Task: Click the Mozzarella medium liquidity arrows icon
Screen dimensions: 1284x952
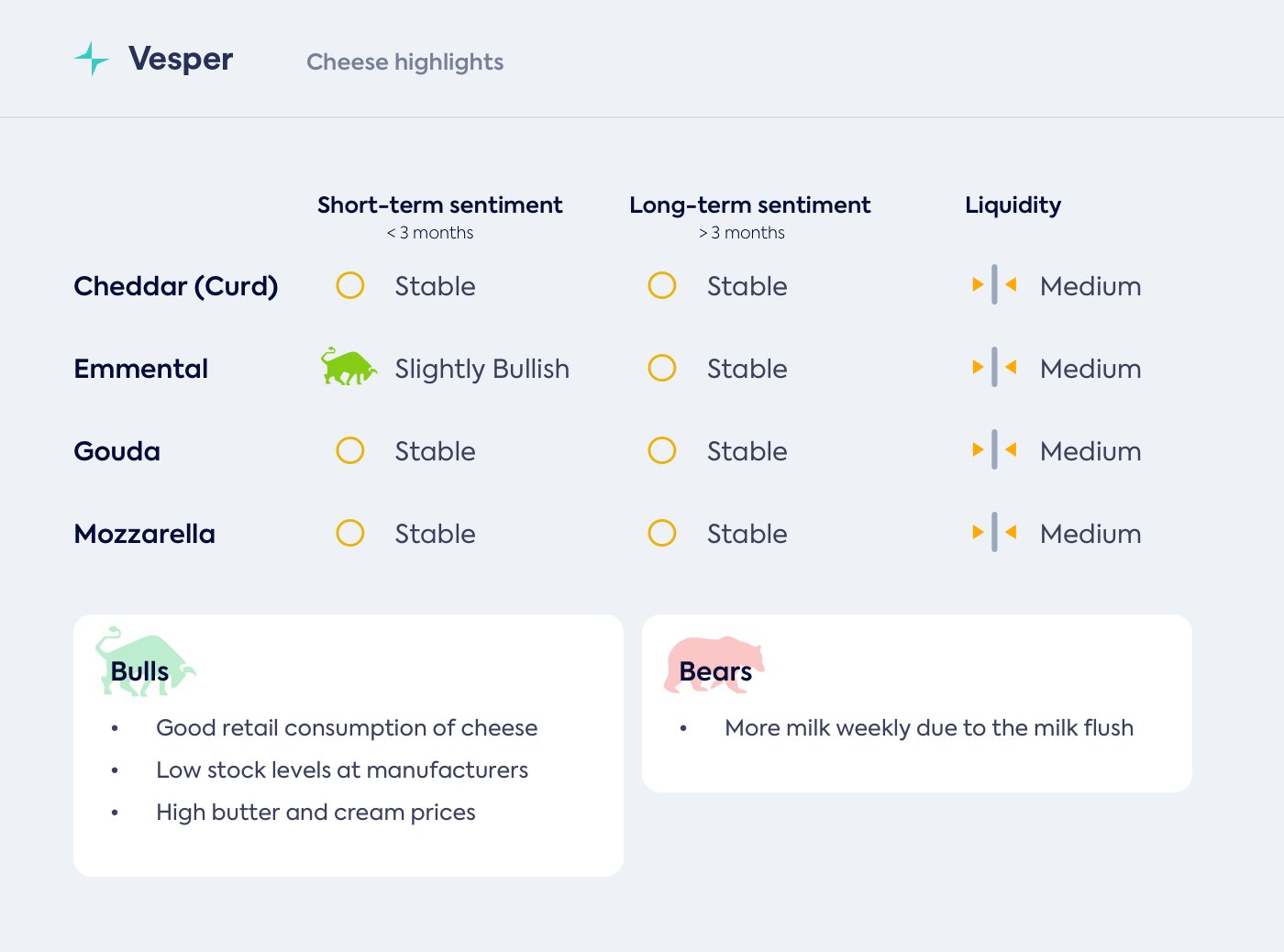Action: [x=994, y=533]
